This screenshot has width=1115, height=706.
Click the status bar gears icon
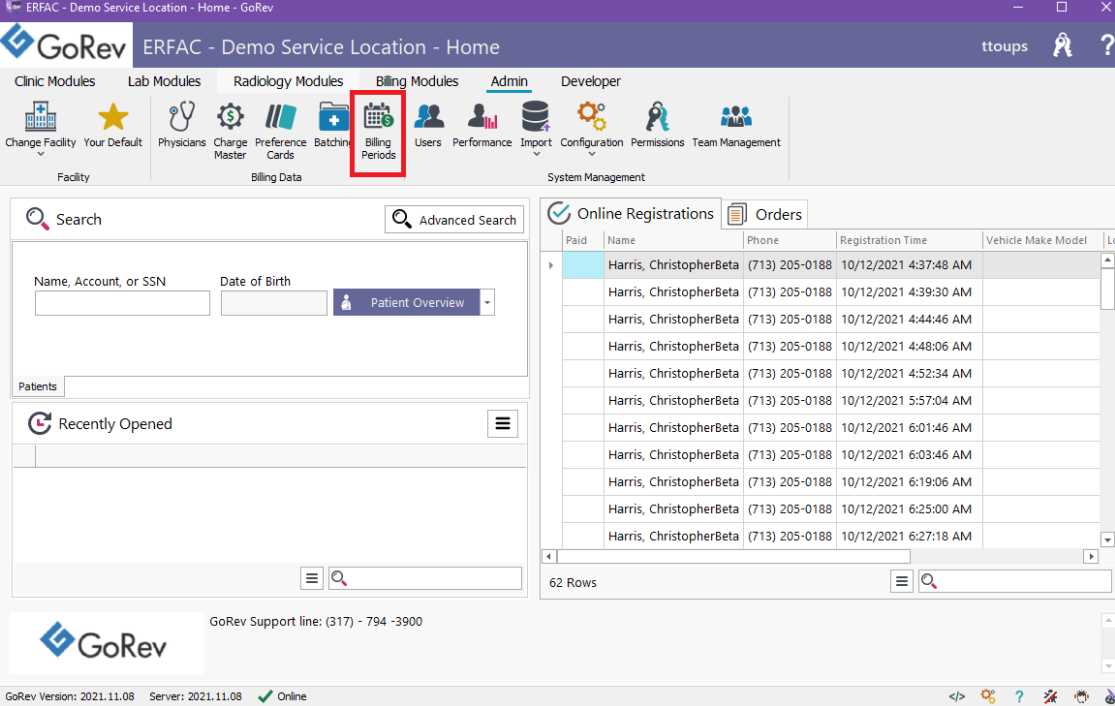(x=988, y=696)
